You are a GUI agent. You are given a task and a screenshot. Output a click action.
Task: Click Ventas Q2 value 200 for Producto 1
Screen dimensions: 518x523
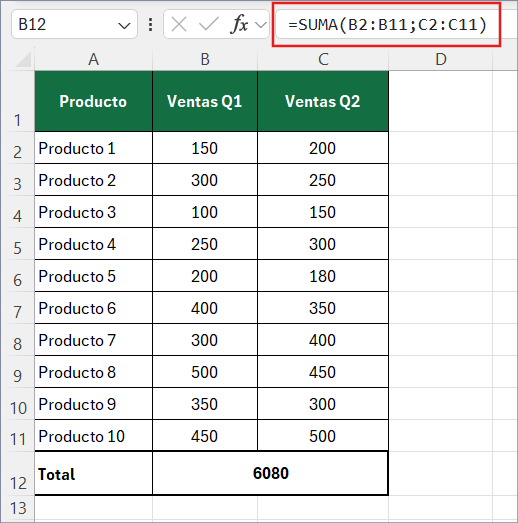[323, 148]
